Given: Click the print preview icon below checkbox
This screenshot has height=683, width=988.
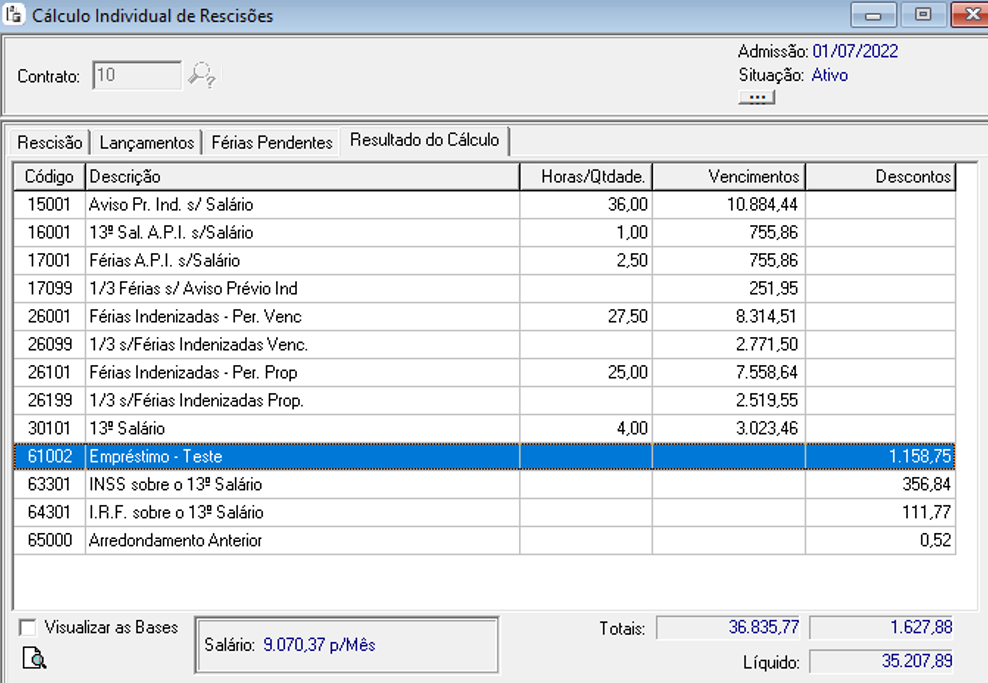Looking at the screenshot, I should pos(34,658).
